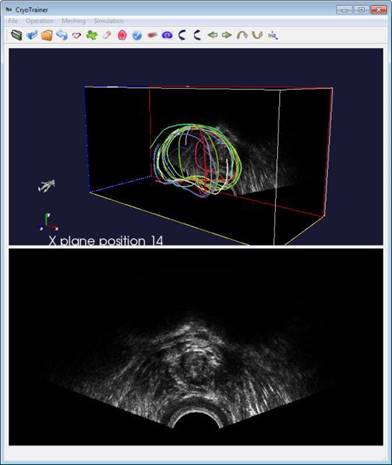392x465 pixels.
Task: Open the Operation menu
Action: point(39,21)
